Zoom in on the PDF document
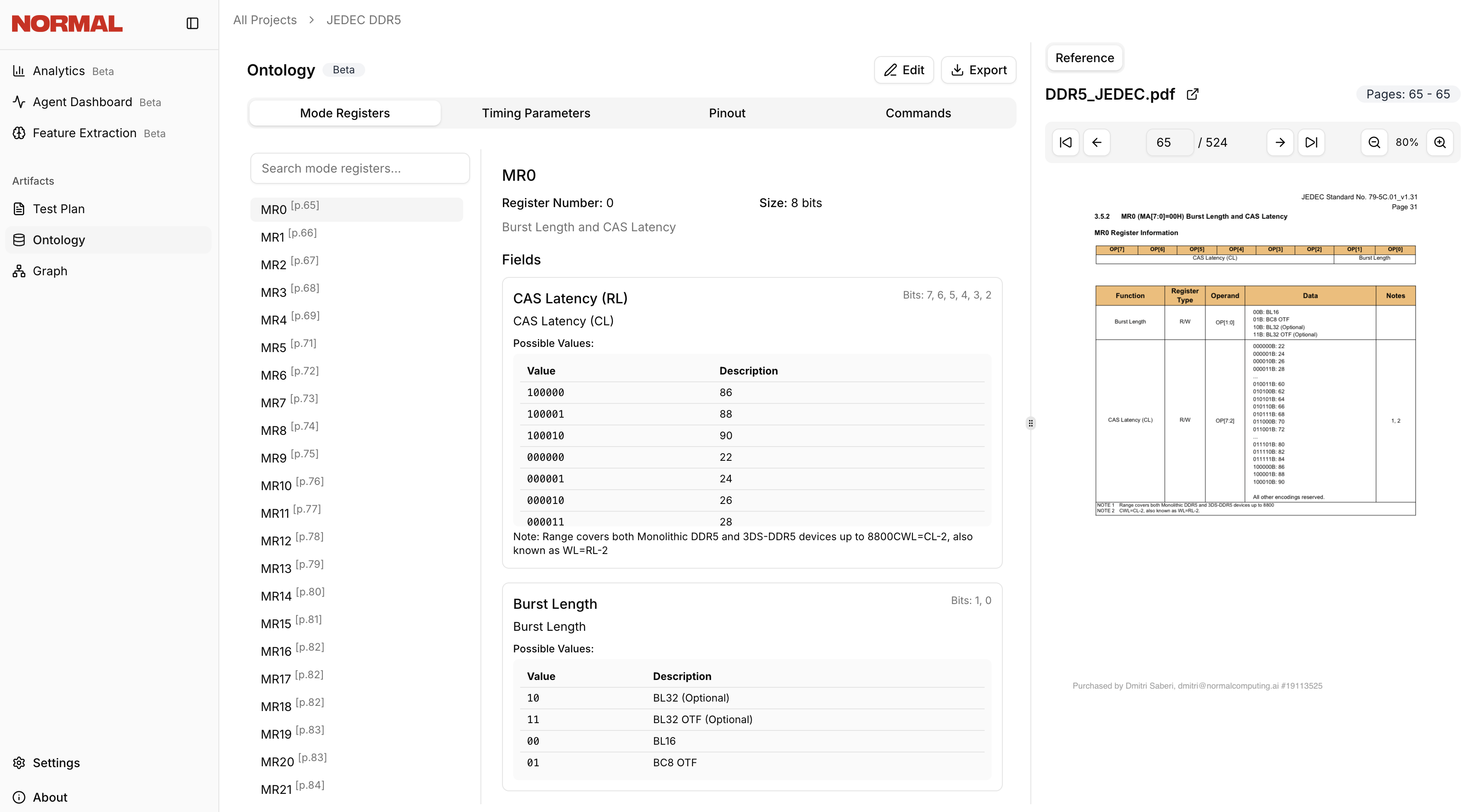 [1440, 142]
